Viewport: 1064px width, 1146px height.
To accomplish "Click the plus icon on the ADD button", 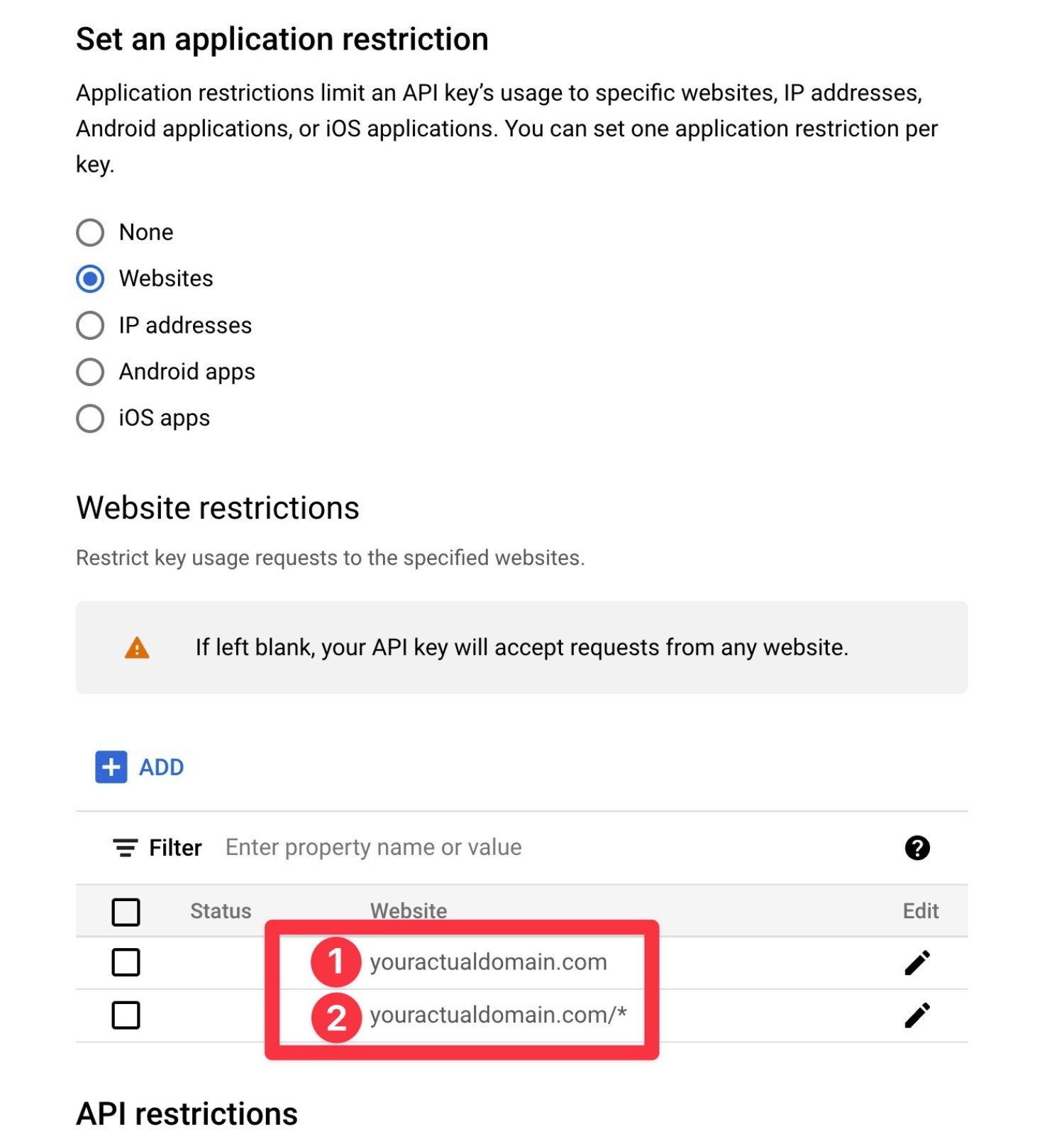I will point(110,767).
